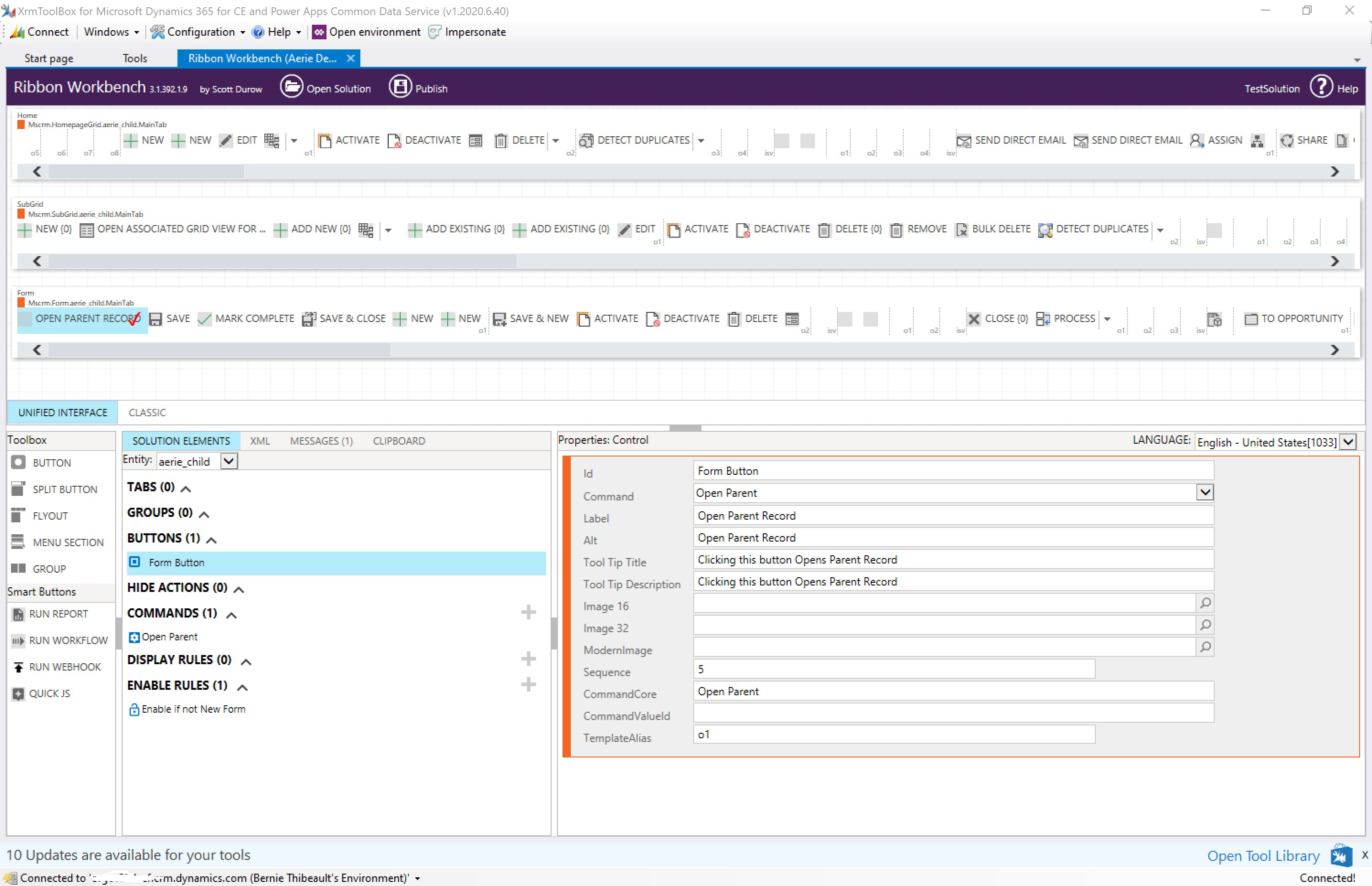Switch to the Tools tab

click(x=134, y=58)
